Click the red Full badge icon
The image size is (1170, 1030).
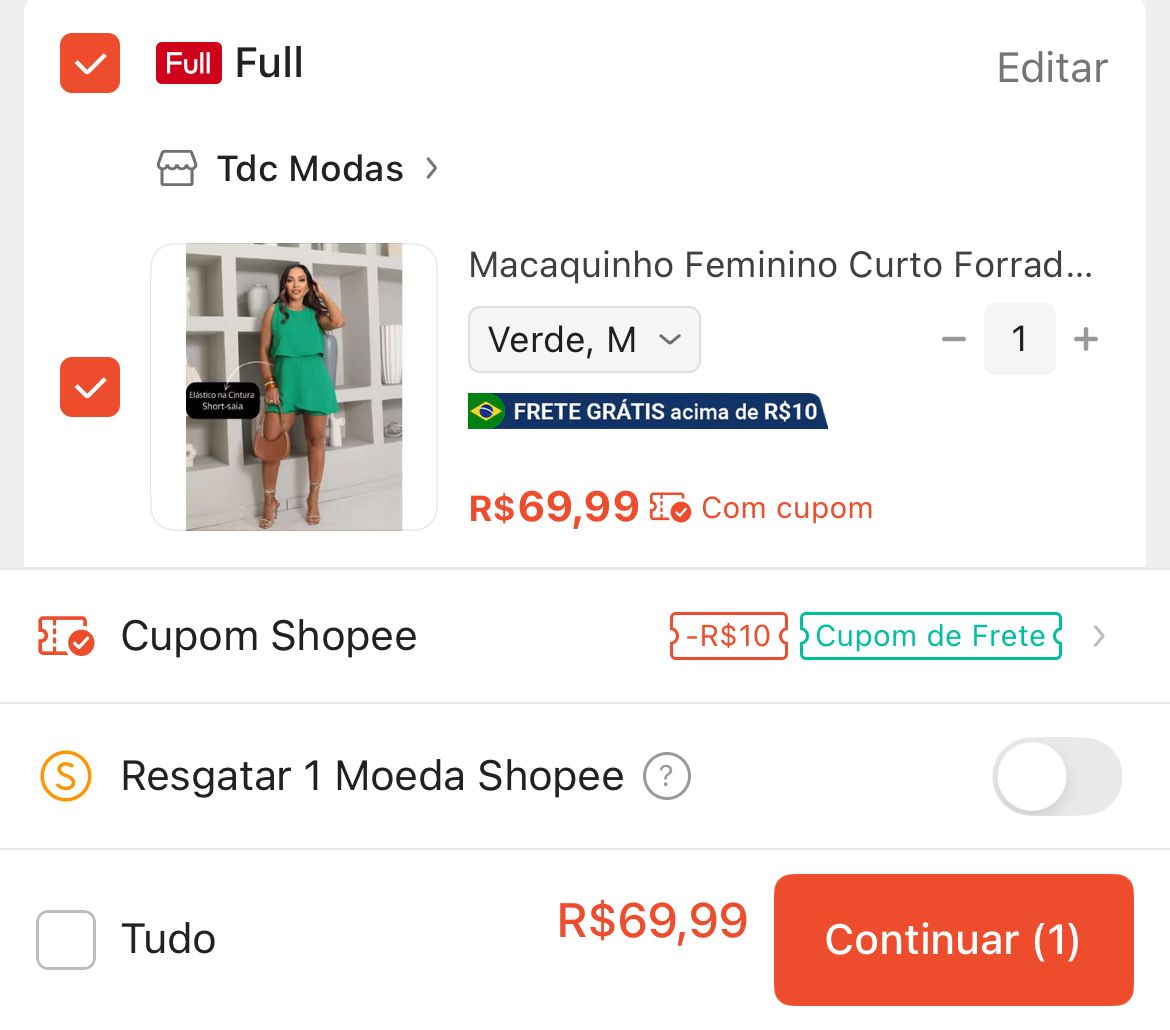[x=188, y=62]
